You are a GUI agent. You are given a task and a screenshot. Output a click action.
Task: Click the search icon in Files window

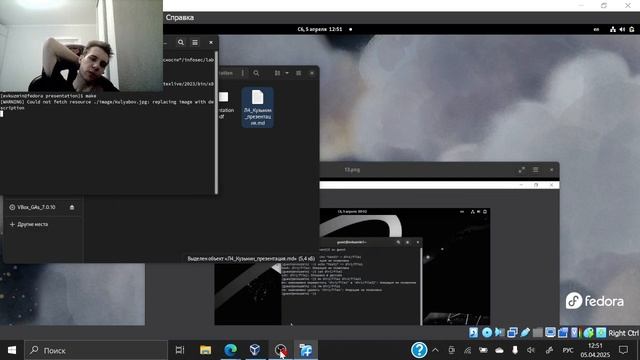(x=256, y=73)
